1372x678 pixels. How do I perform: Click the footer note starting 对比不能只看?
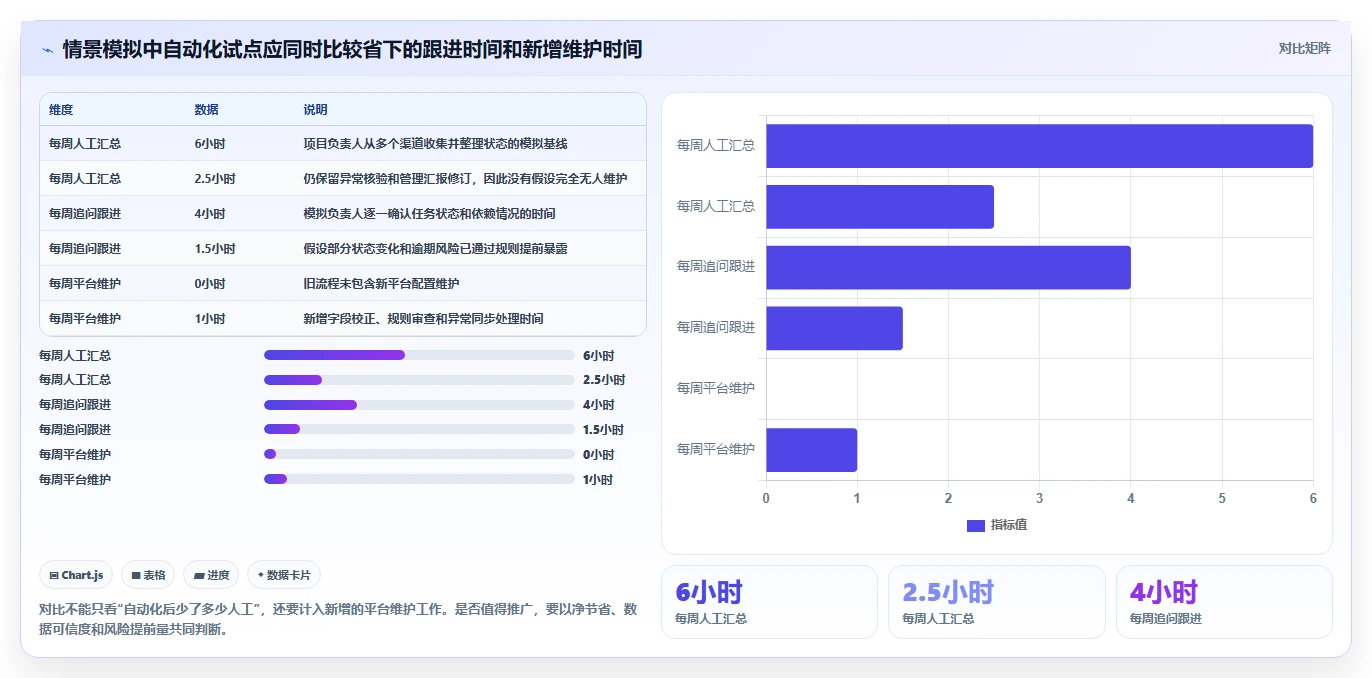point(338,619)
